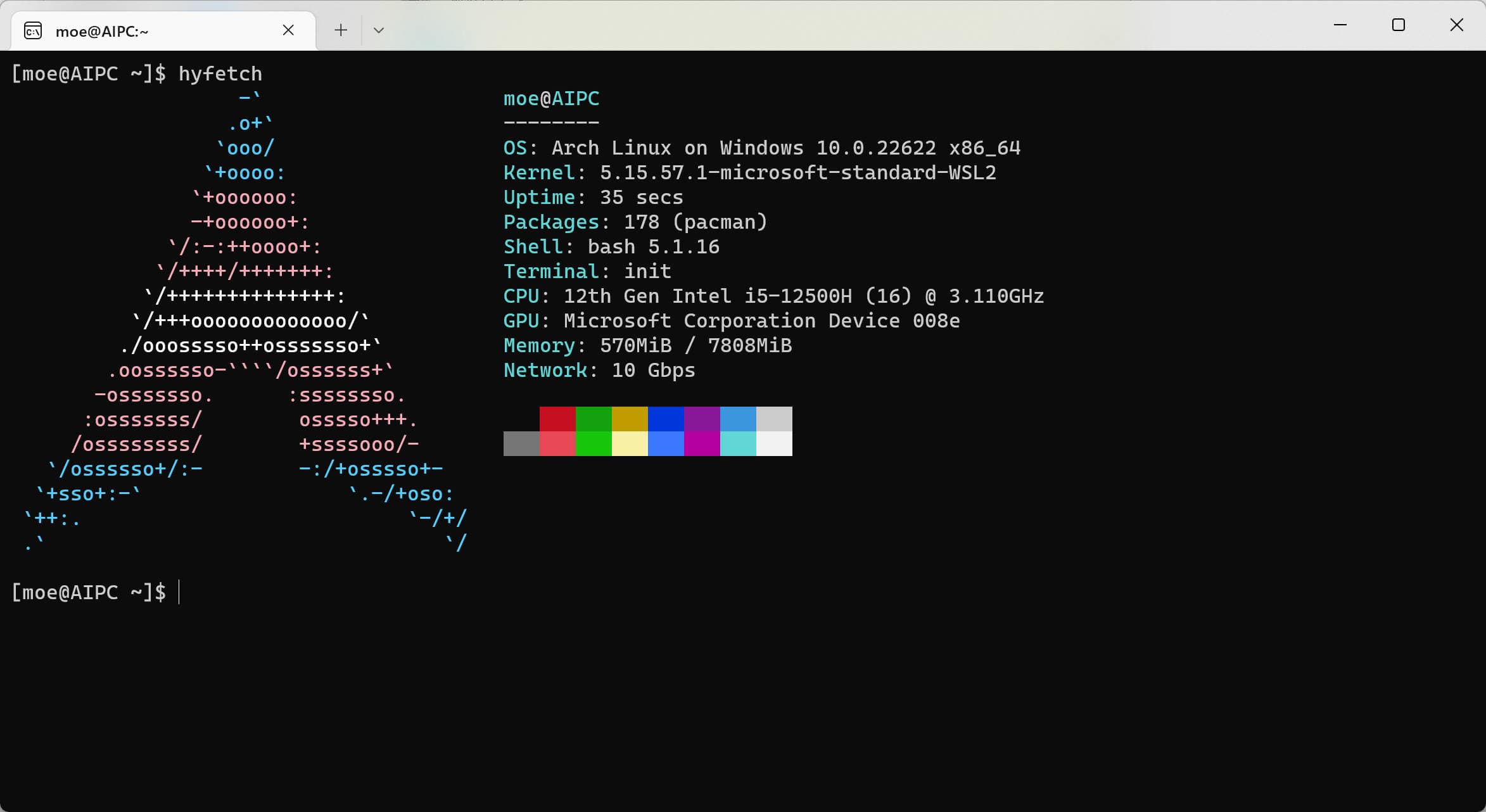Expand the new tab profile dropdown
Screen dimensions: 1486x812
pos(379,30)
